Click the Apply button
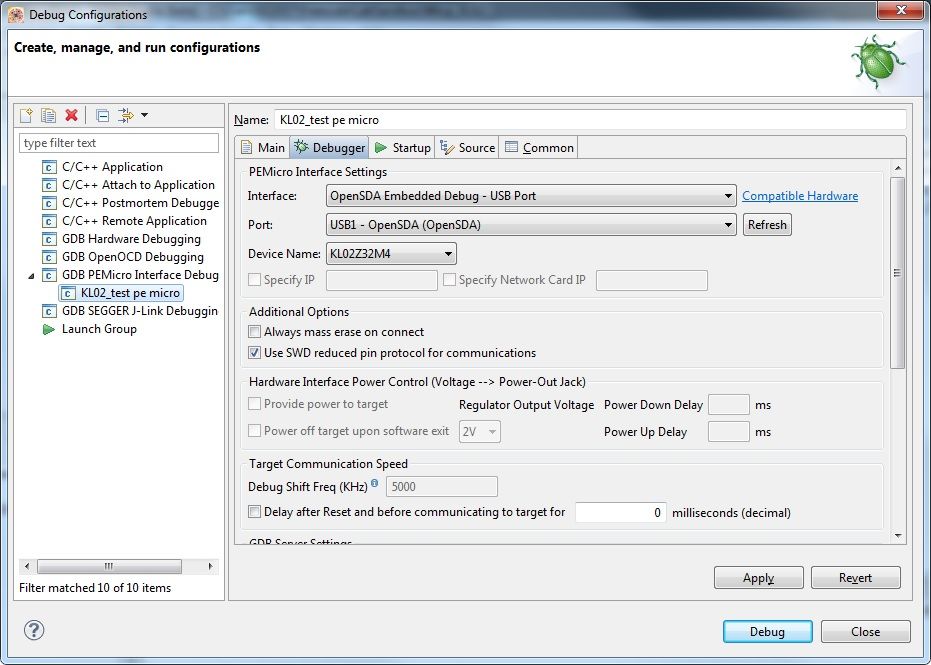Screen dimensions: 931x665 (x=758, y=578)
